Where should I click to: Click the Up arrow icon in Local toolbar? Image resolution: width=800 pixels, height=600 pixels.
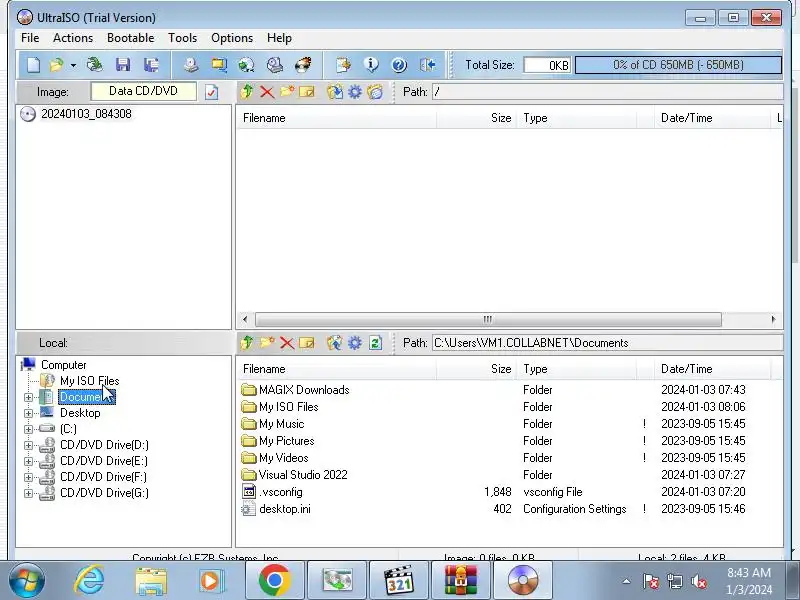tap(247, 342)
